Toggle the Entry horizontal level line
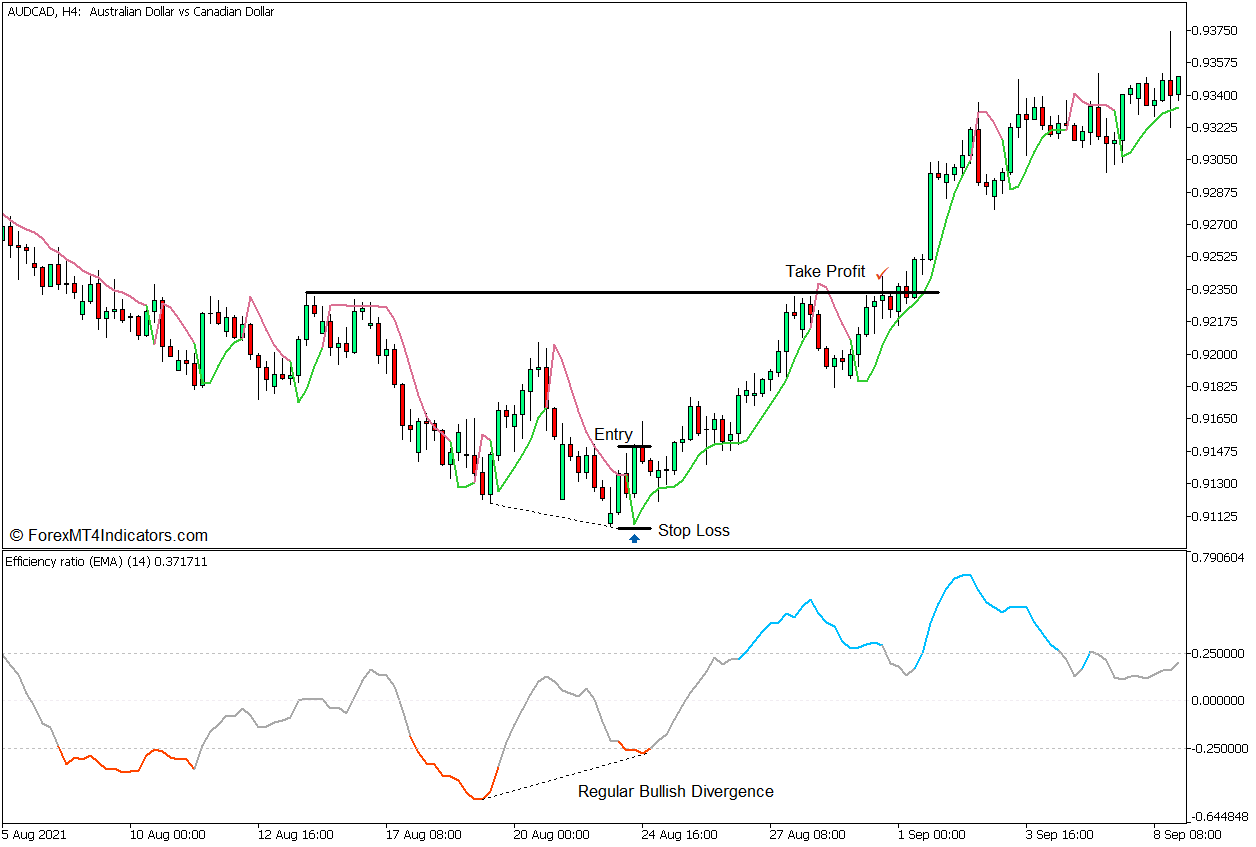This screenshot has height=847, width=1256. pyautogui.click(x=635, y=447)
